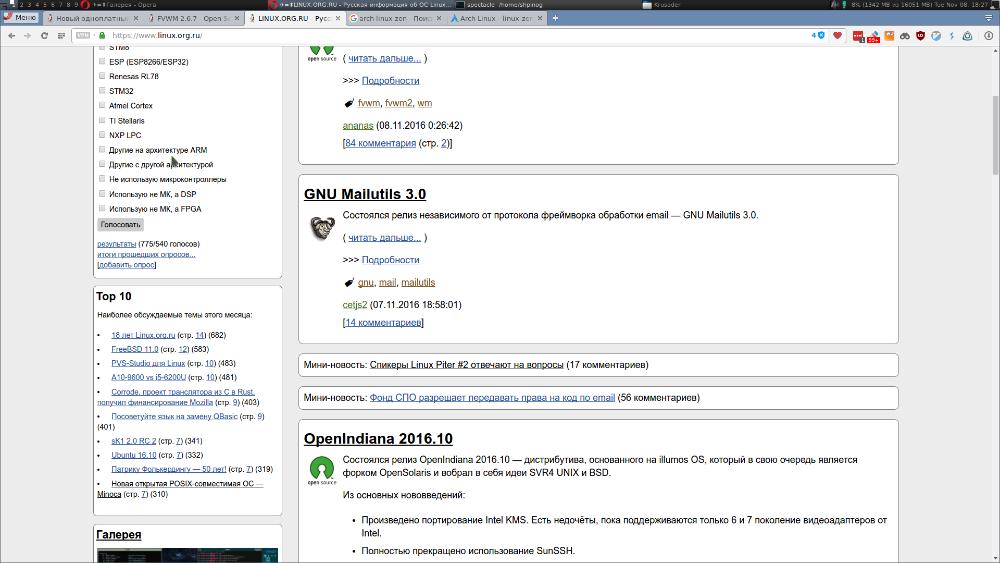Check the Renesas RL78 option
The height and width of the screenshot is (563, 1000).
click(x=102, y=76)
